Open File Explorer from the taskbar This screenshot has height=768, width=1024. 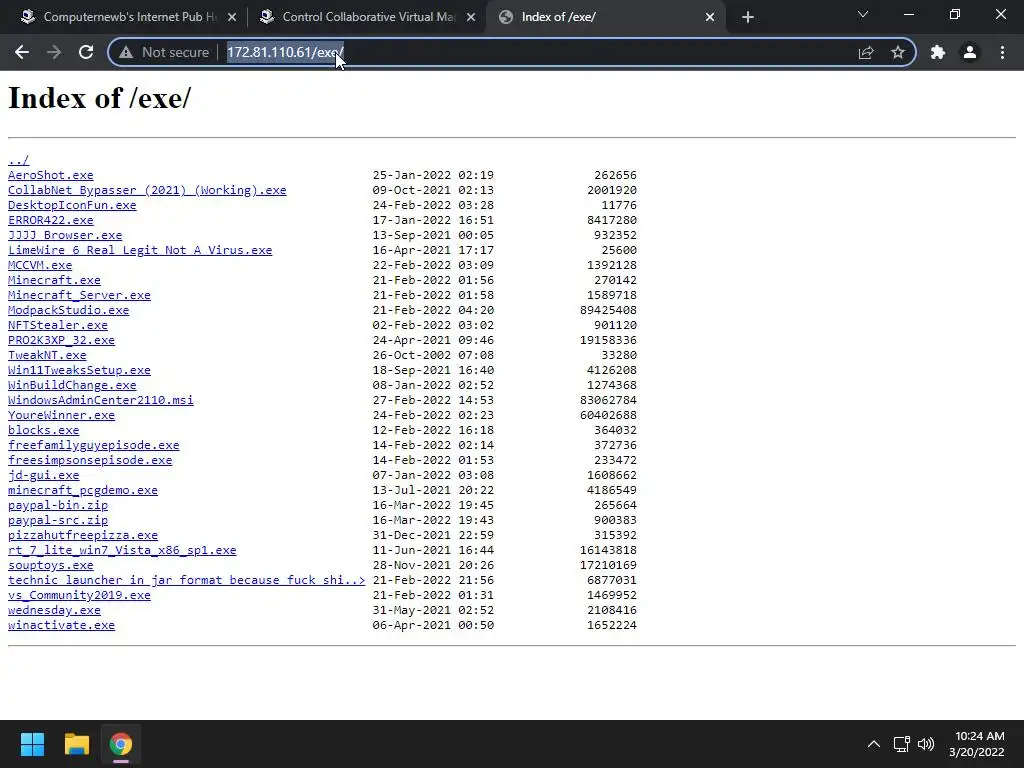click(76, 744)
